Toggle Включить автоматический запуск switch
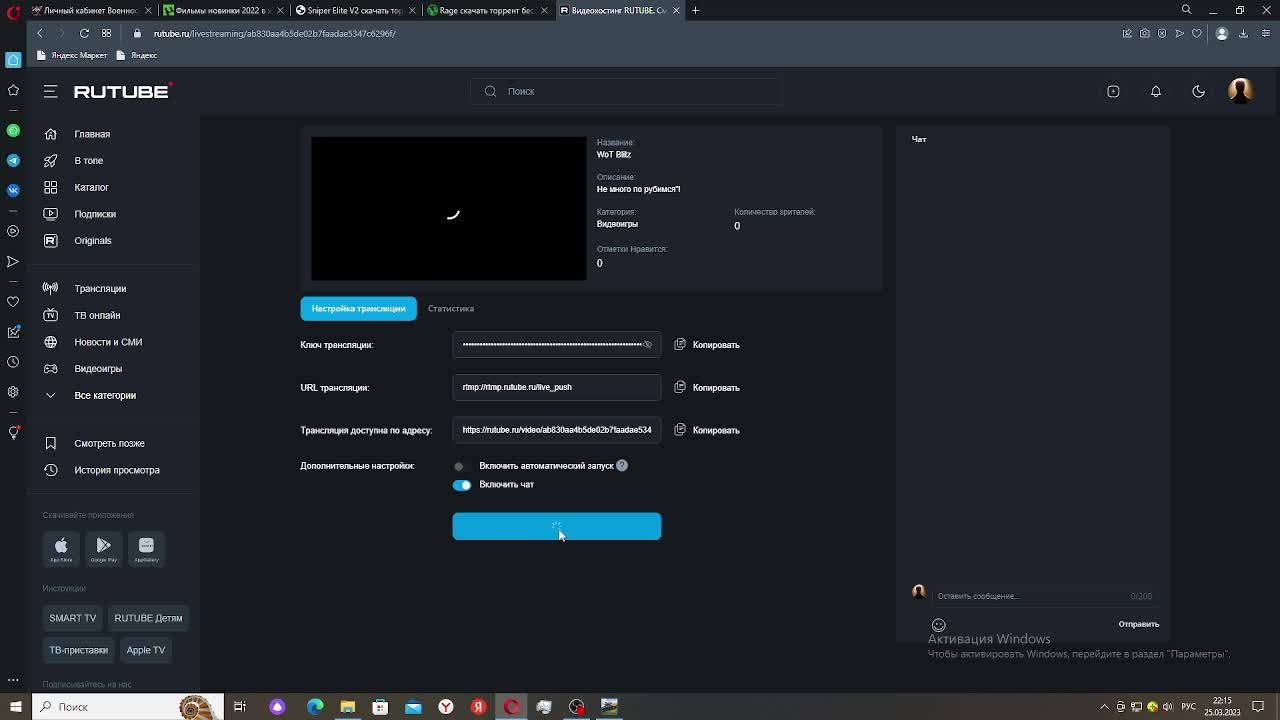The width and height of the screenshot is (1280, 720). (461, 466)
